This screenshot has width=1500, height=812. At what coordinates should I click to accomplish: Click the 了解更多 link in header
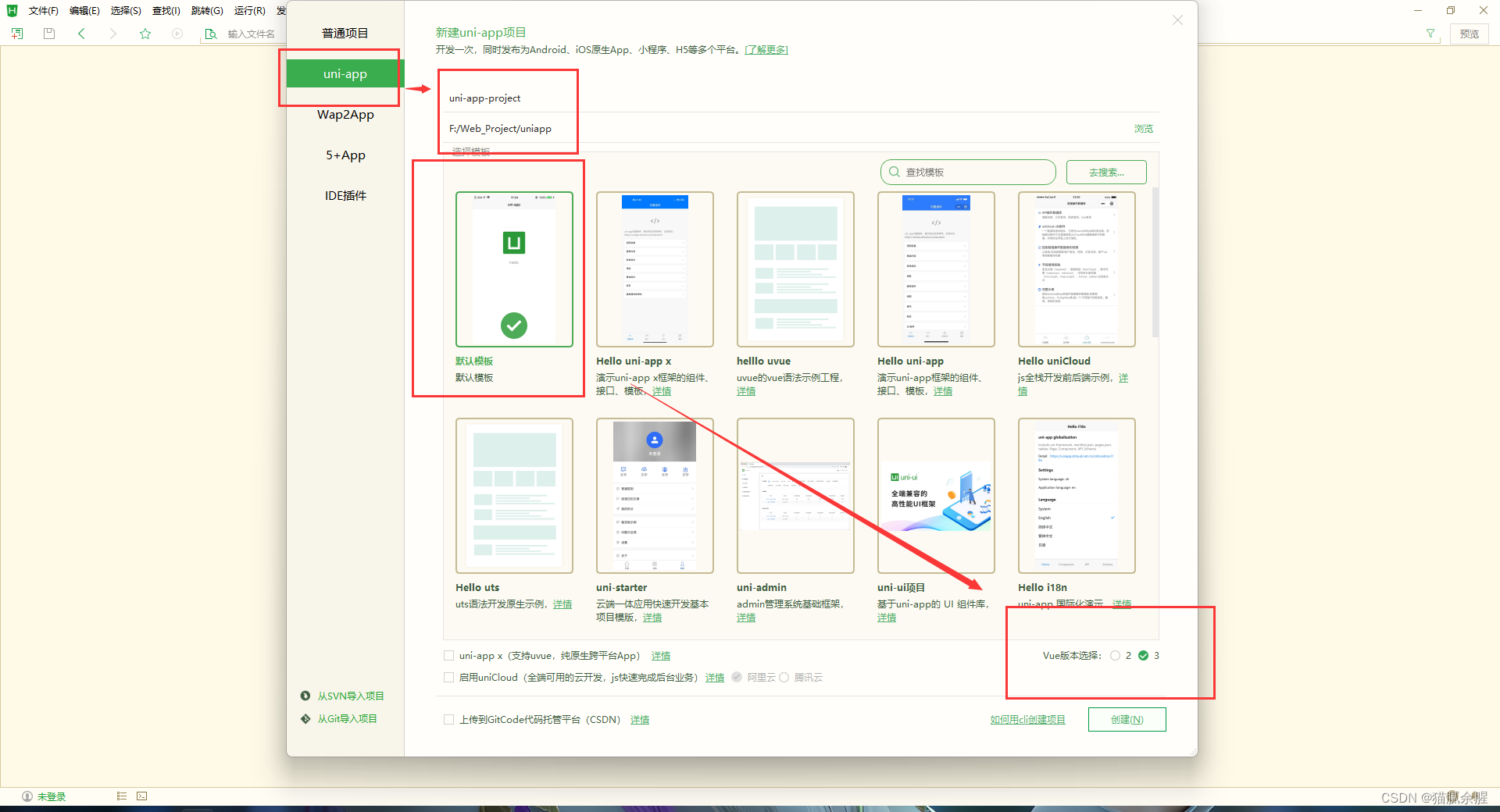[766, 50]
